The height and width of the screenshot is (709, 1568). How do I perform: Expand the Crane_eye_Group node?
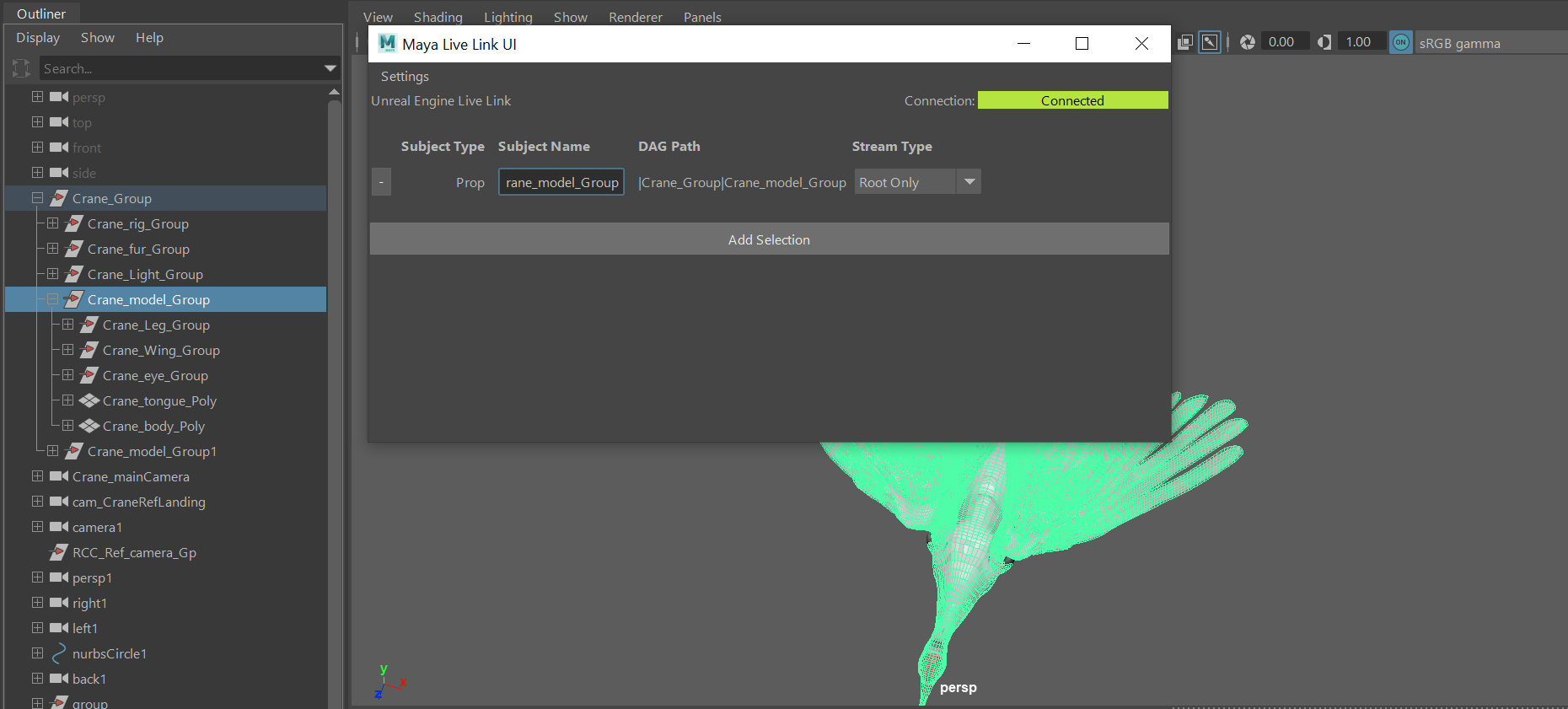[67, 375]
